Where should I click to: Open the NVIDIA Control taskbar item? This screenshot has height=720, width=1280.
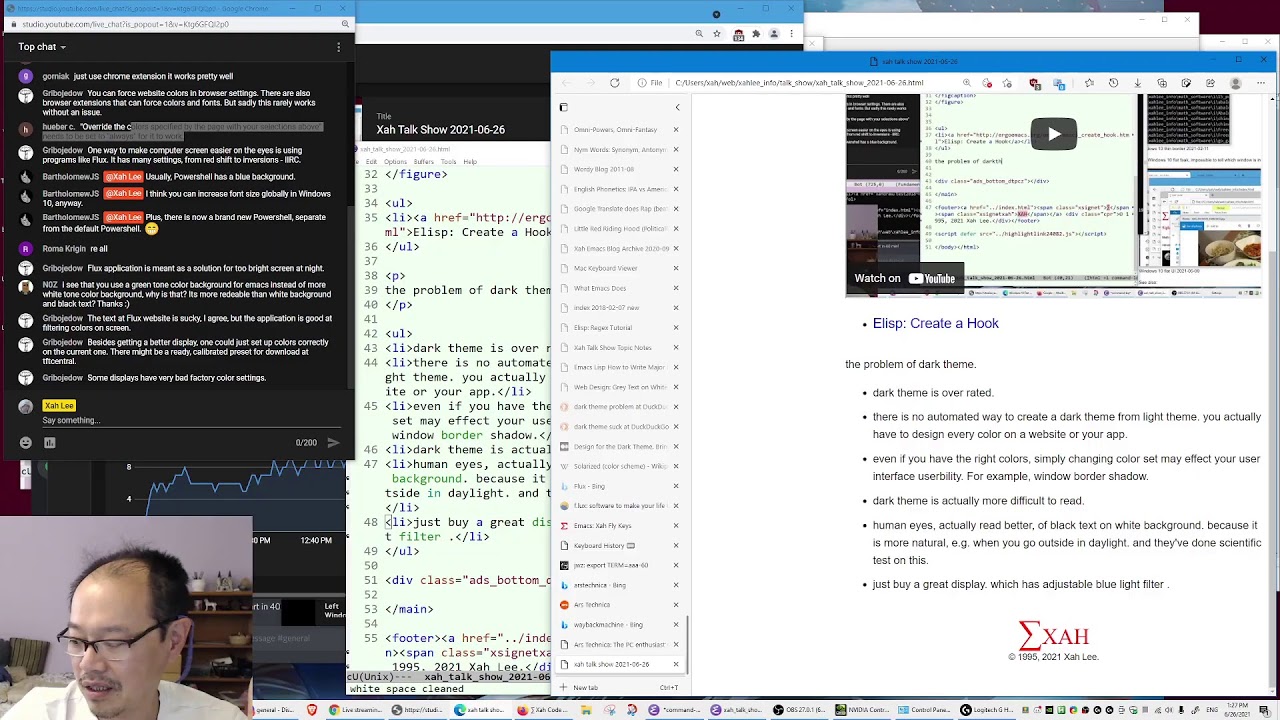(x=861, y=710)
